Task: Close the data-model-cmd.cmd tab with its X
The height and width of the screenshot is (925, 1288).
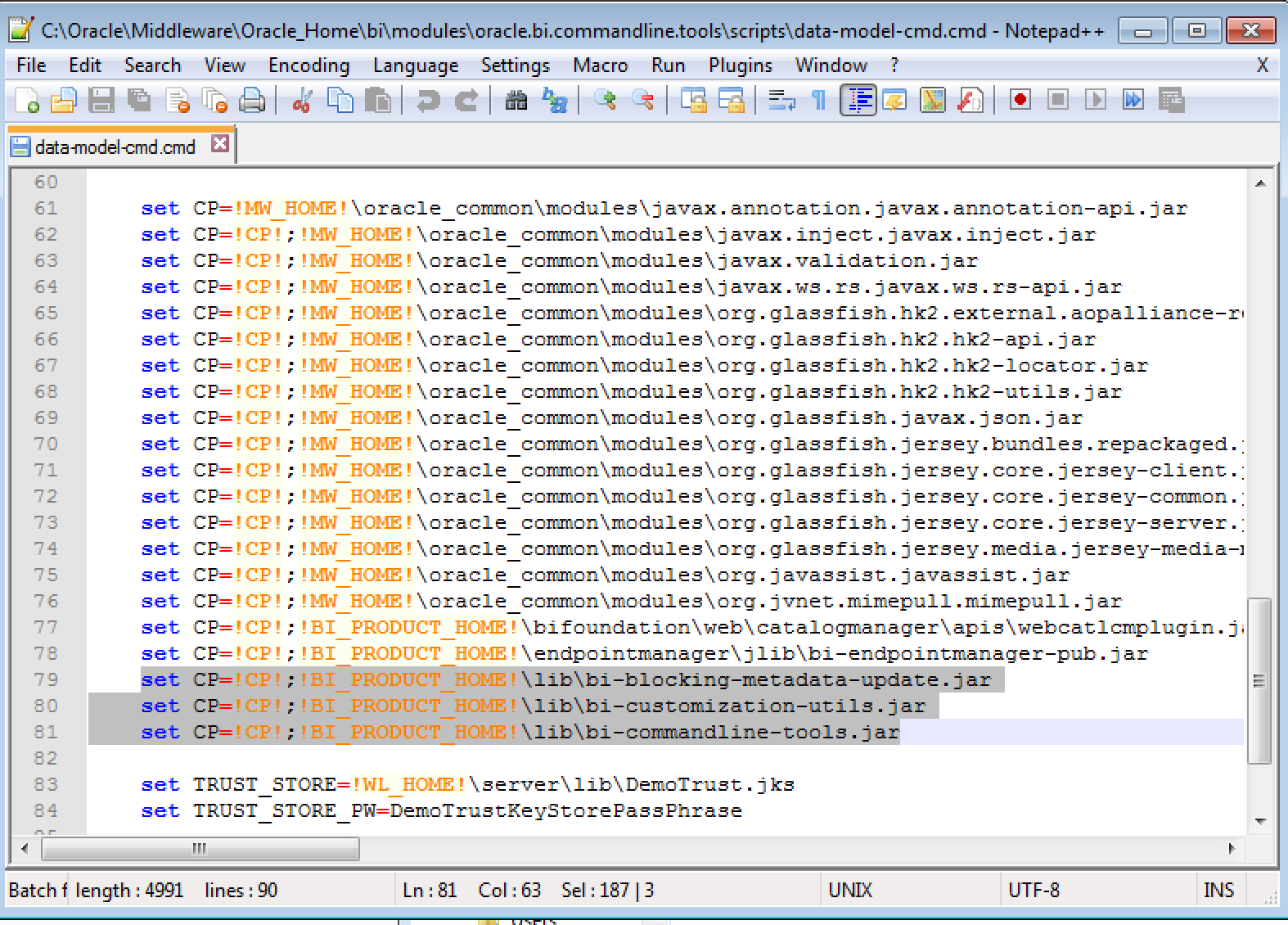Action: (220, 144)
